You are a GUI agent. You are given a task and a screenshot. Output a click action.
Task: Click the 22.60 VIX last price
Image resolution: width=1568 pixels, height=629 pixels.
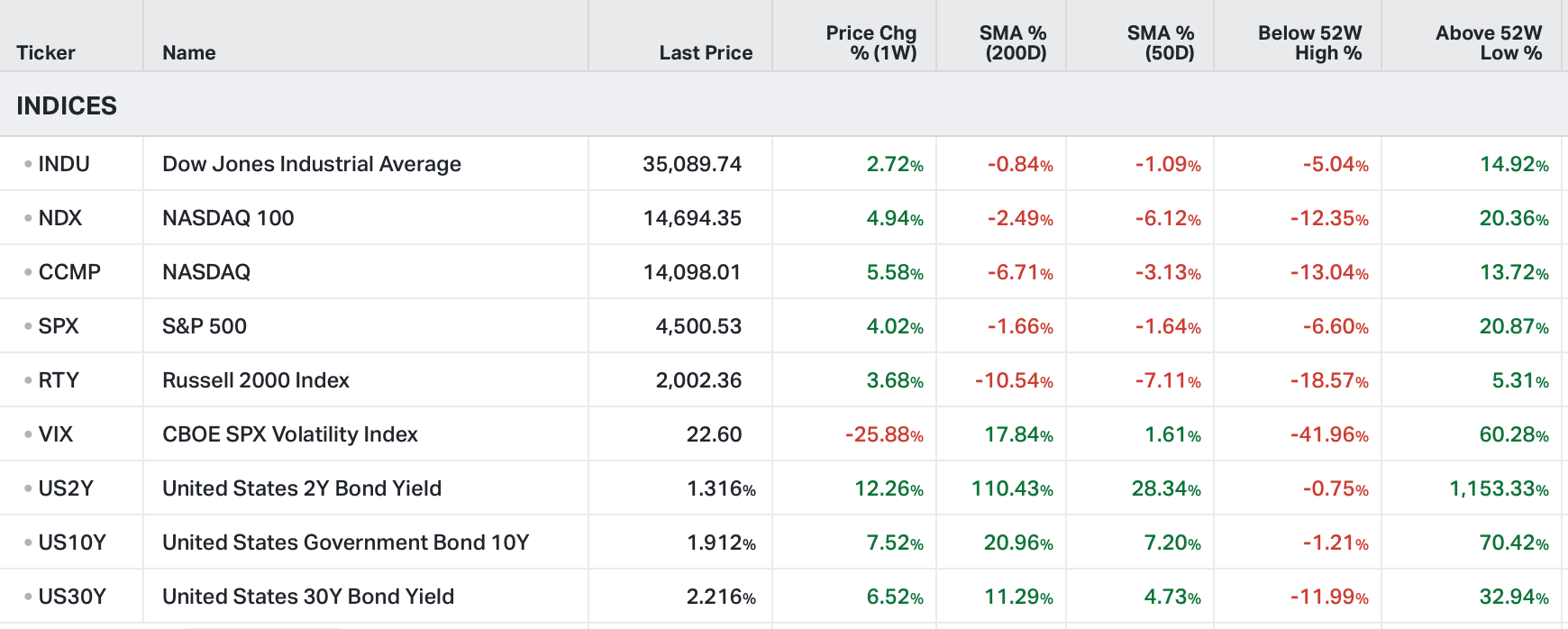(x=714, y=434)
